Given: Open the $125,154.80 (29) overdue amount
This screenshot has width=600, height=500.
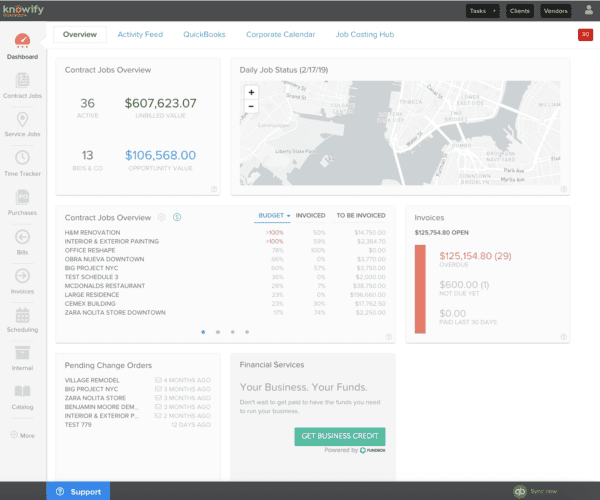Looking at the screenshot, I should click(475, 256).
